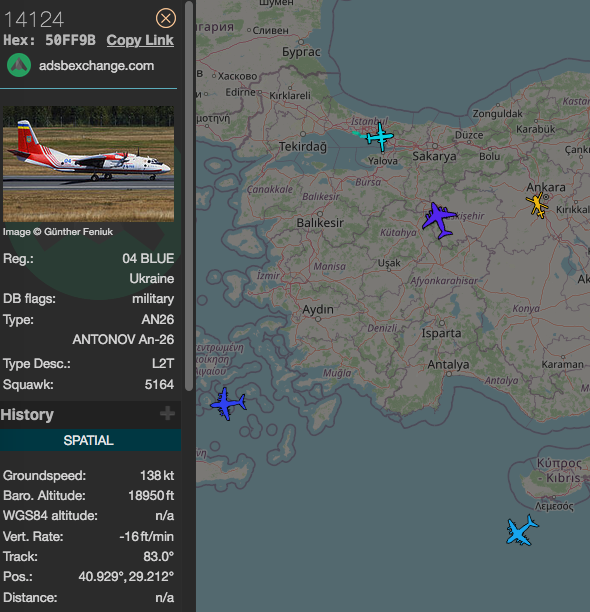Select the cyan aircraft over Istanbul
The image size is (590, 612).
[379, 137]
